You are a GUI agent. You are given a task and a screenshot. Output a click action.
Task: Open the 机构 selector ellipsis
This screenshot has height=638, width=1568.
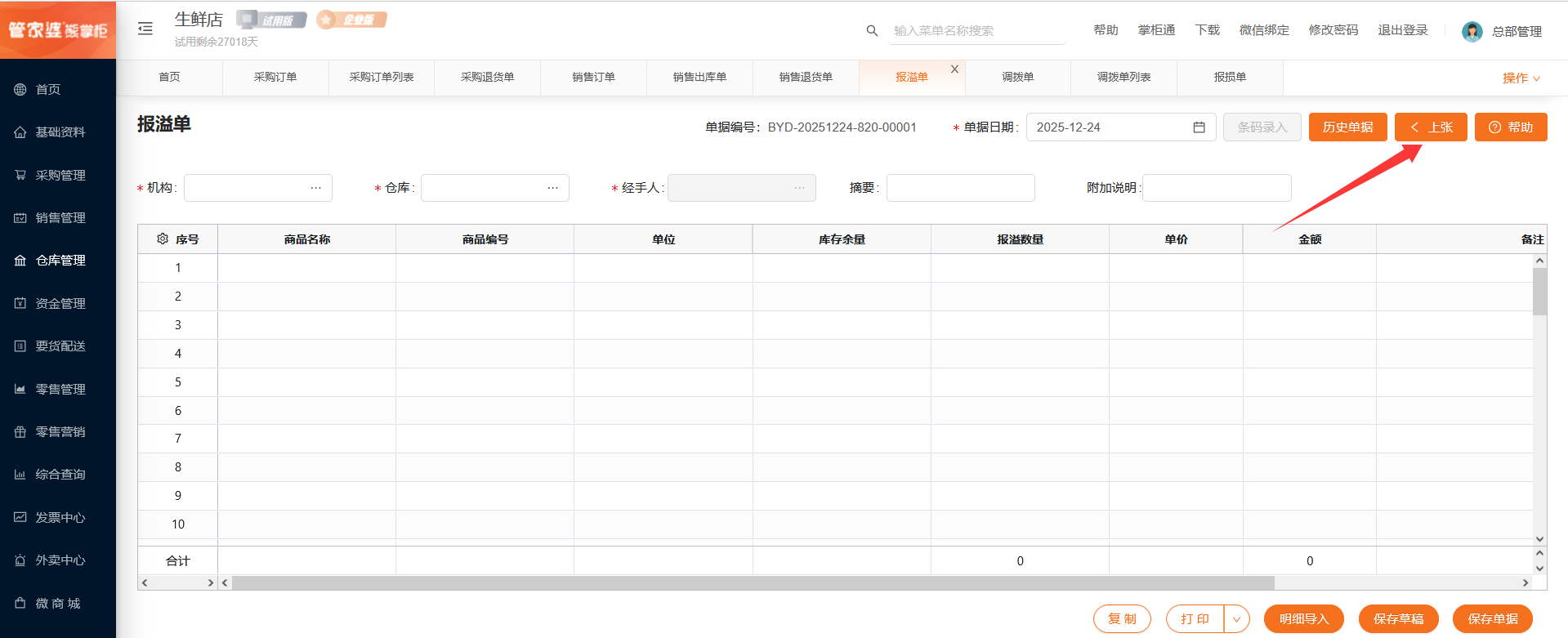pos(316,188)
